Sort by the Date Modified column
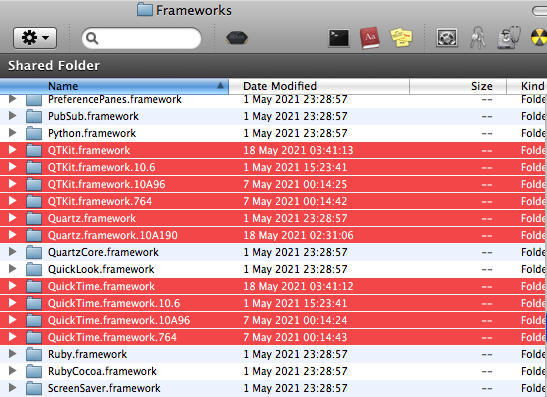Screen dimensions: 547x397 319,86
